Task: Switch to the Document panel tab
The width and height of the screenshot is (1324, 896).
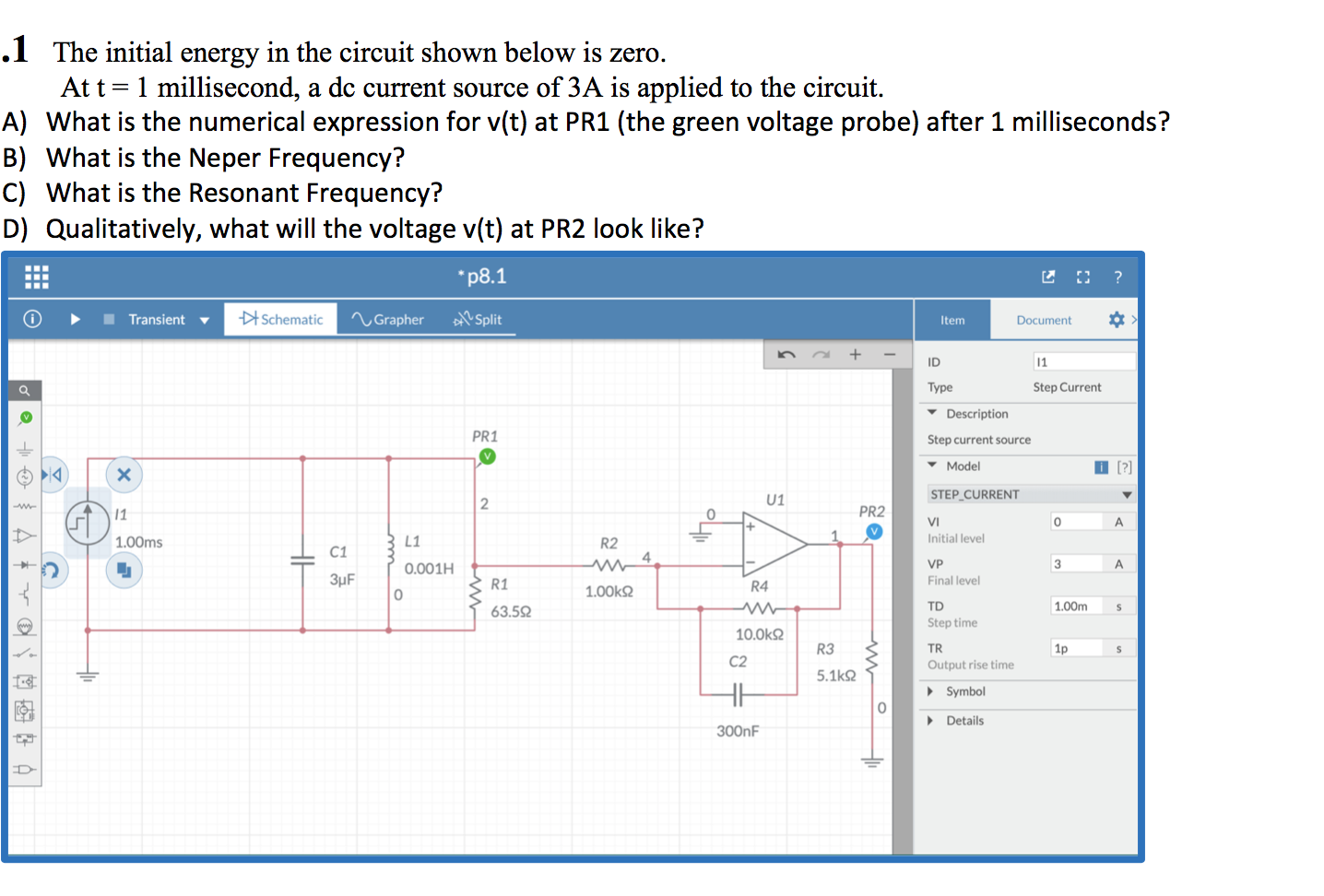Action: (1043, 319)
